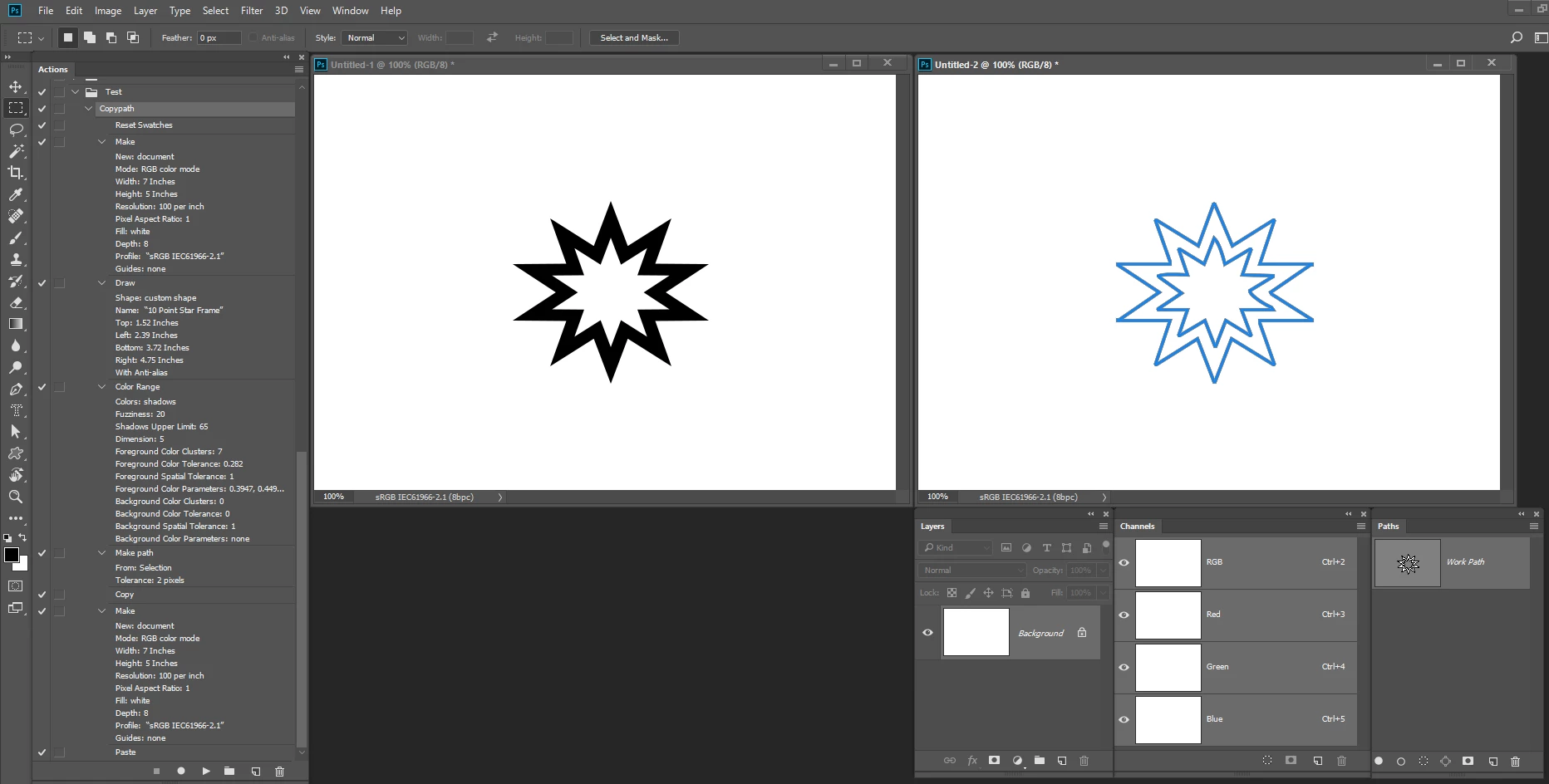Image resolution: width=1549 pixels, height=784 pixels.
Task: Collapse the Color Range step details
Action: (x=101, y=387)
